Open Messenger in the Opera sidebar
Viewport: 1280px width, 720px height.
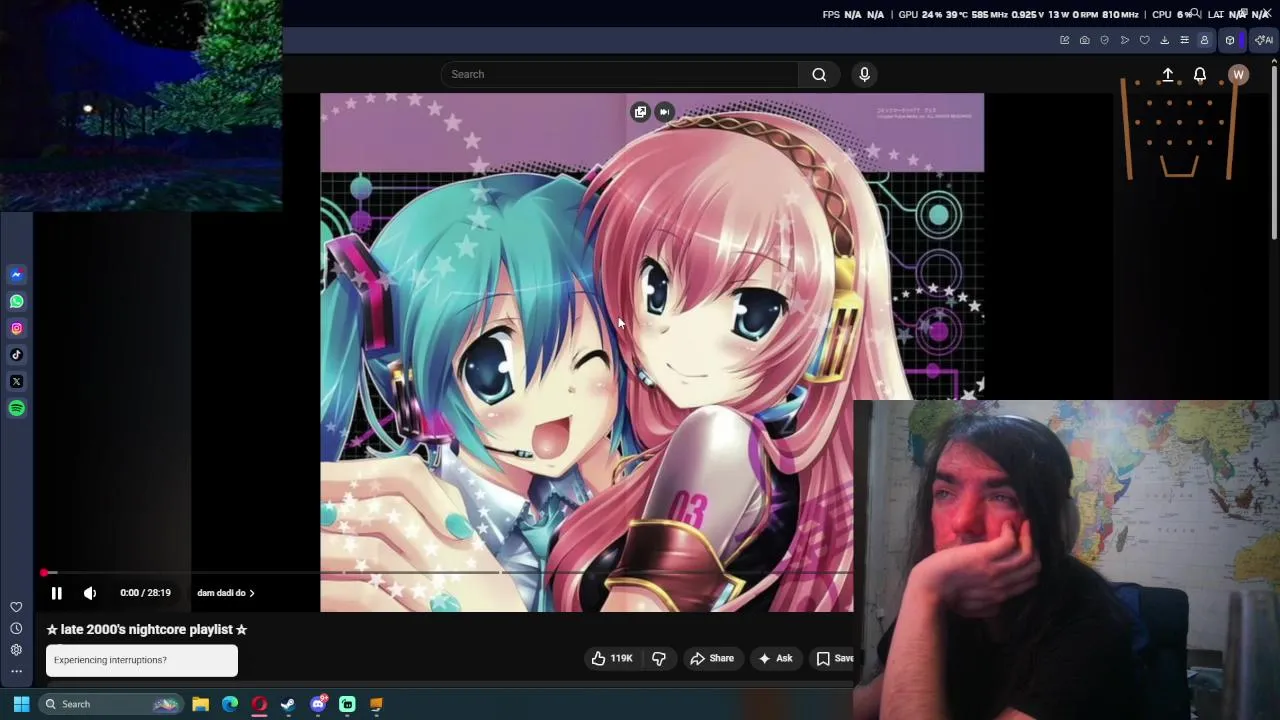coord(16,275)
